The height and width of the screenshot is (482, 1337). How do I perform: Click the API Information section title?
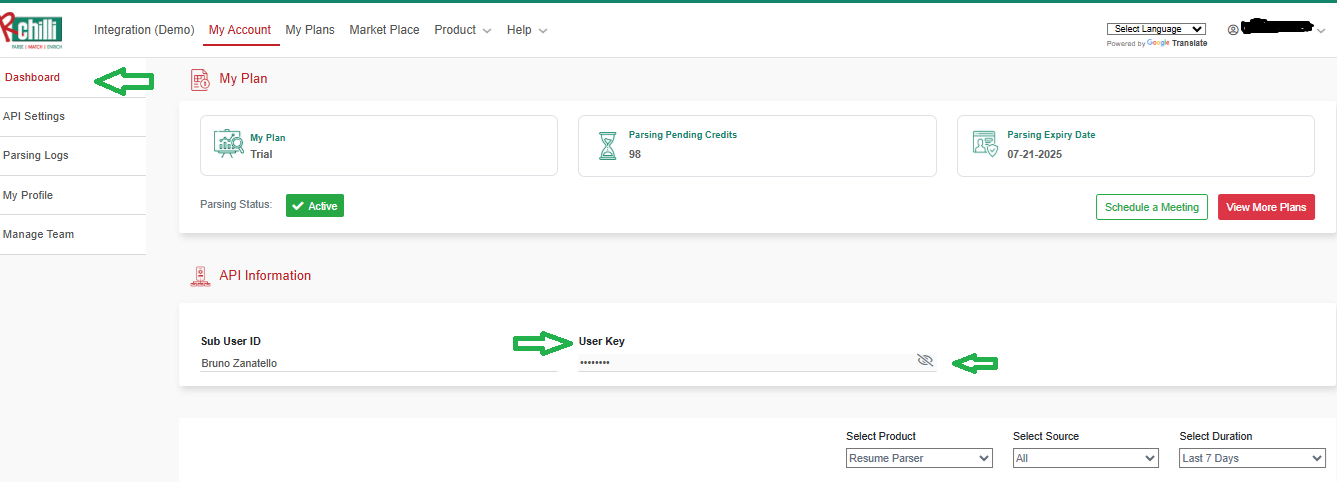tap(265, 275)
